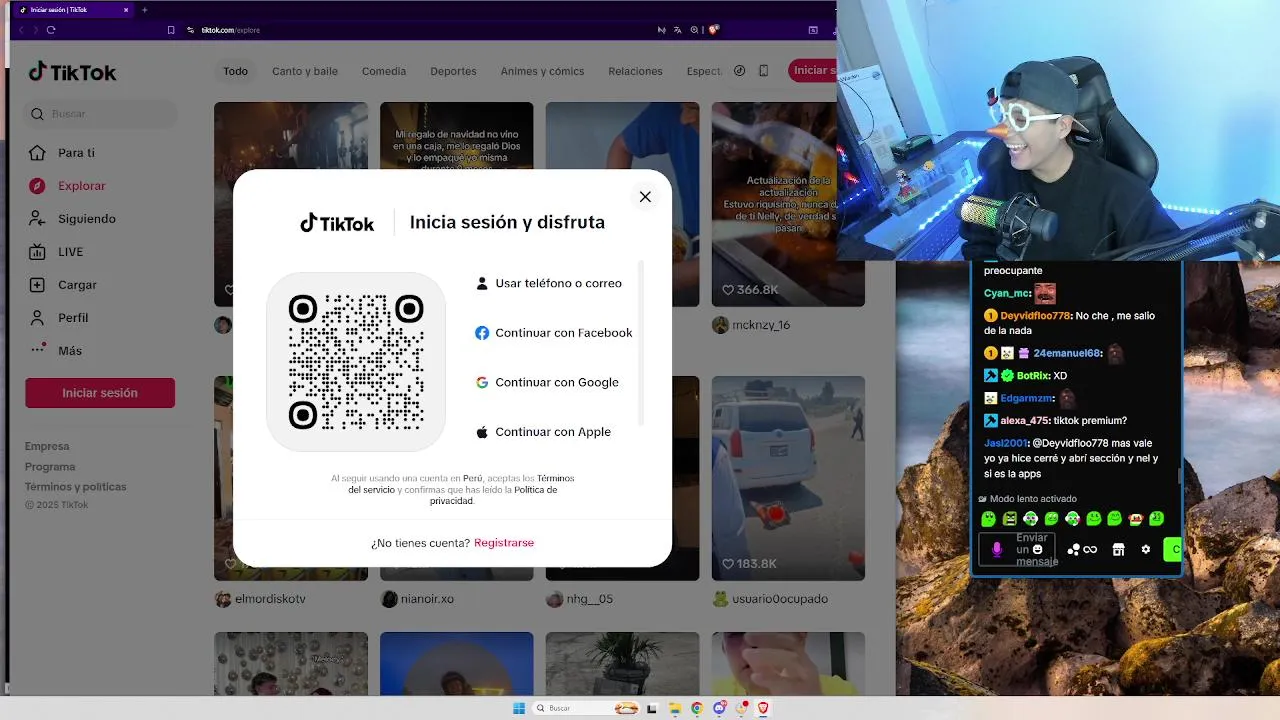Select the Comedia category tab
Image resolution: width=1280 pixels, height=720 pixels.
point(384,71)
